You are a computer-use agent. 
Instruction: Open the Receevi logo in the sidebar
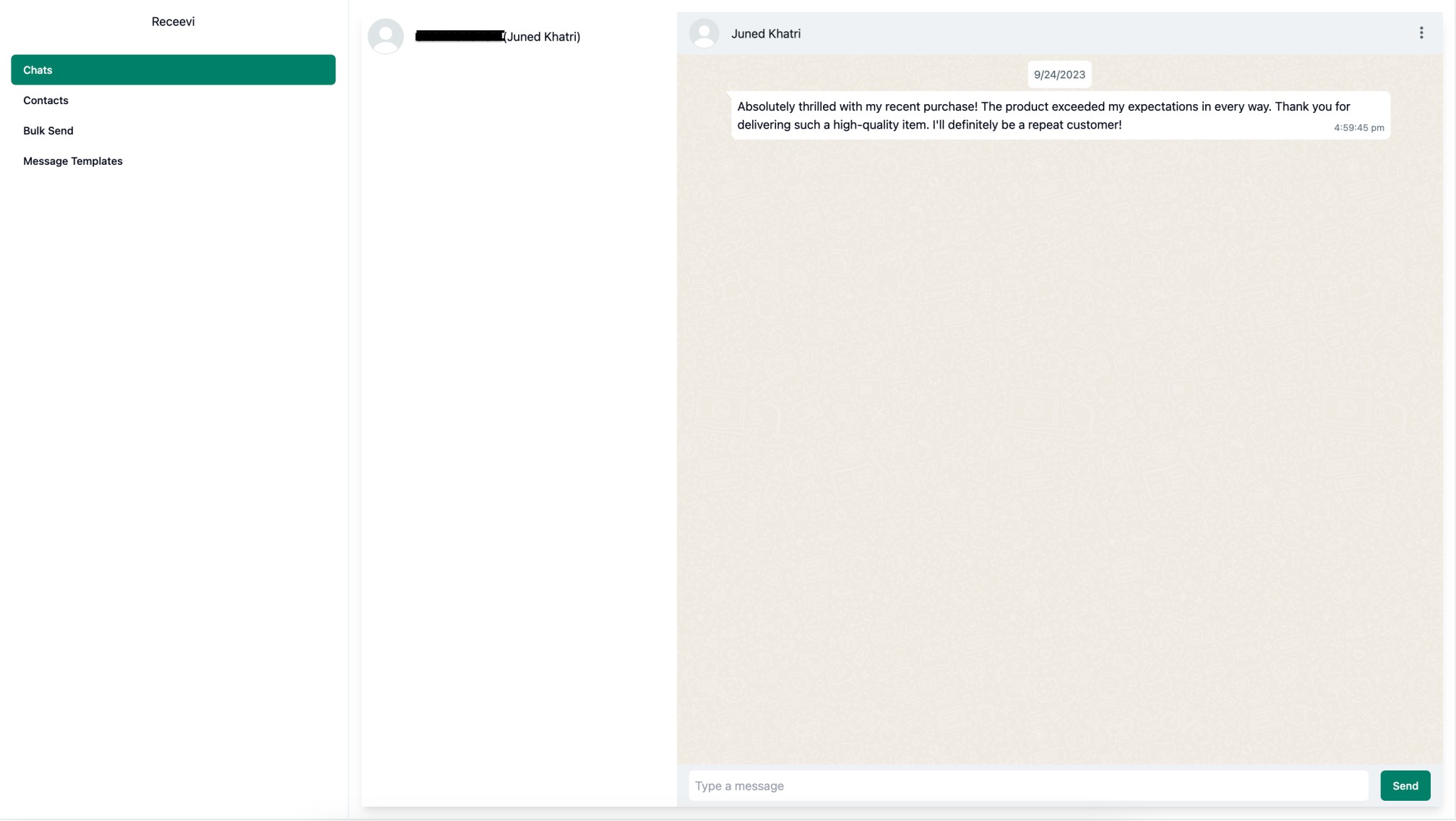172,21
